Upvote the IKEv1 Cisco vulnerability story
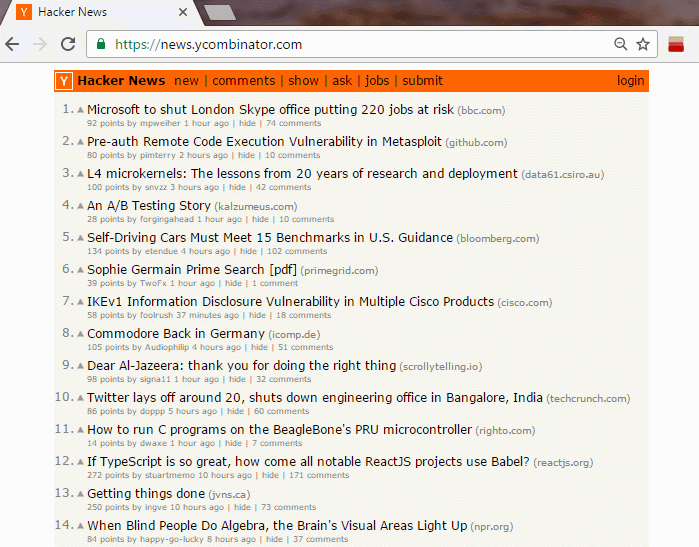Screen dimensions: 699x547 point(80,302)
